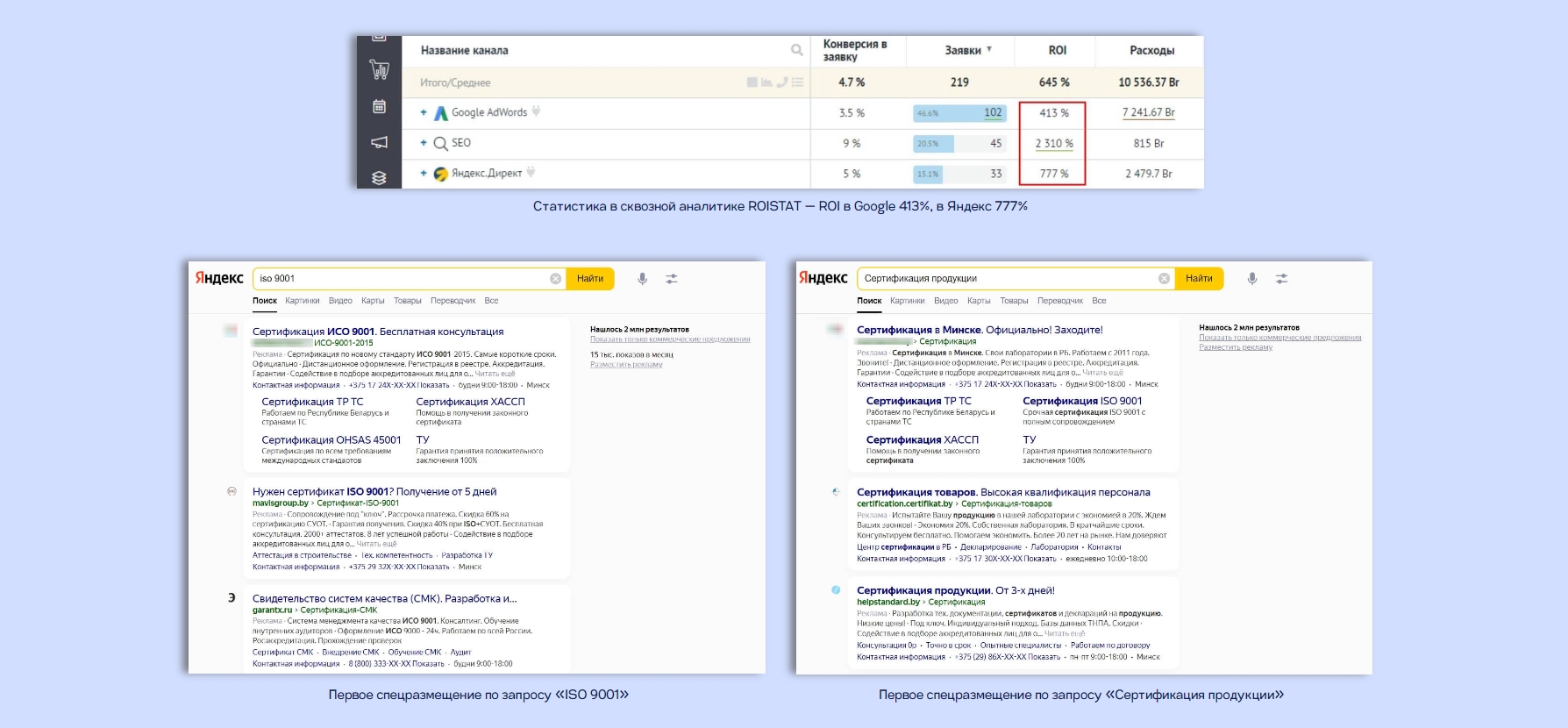Clear the Сертификация продукции search query
This screenshot has height=728, width=1568.
click(x=1164, y=279)
